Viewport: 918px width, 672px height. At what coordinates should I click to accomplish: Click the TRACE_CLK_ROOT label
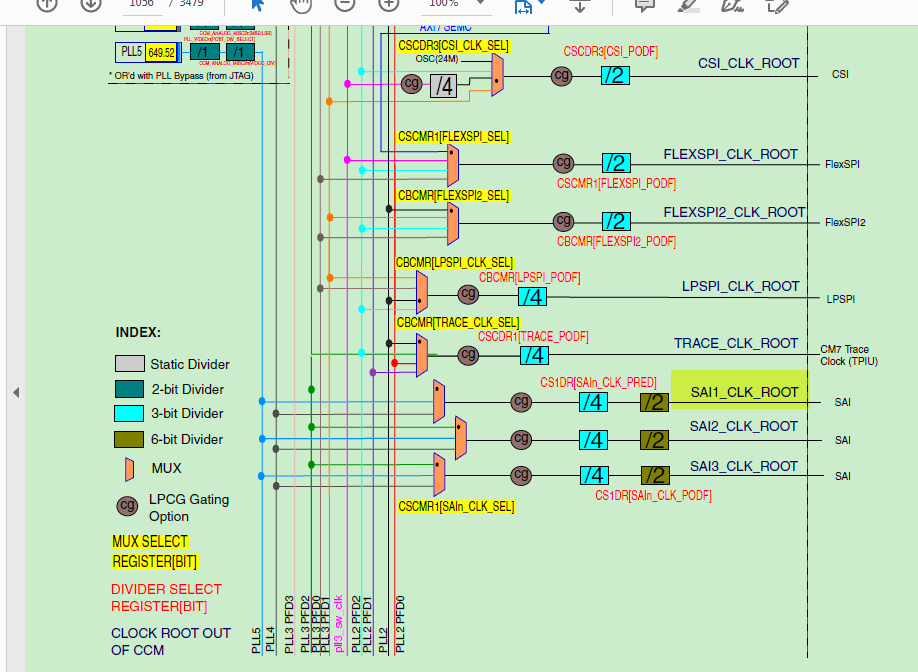coord(736,343)
